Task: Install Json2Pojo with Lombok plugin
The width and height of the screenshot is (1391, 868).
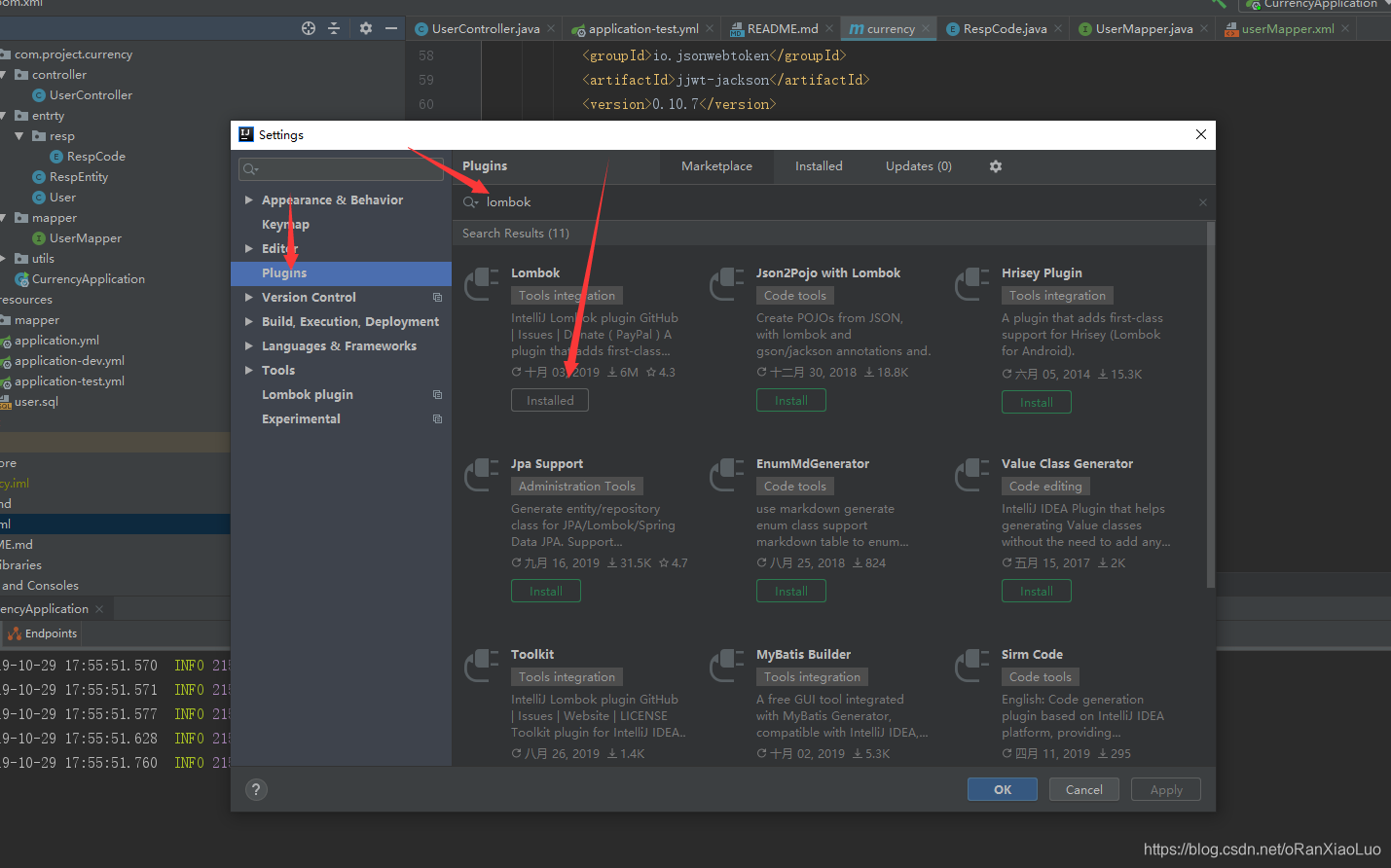Action: (791, 400)
